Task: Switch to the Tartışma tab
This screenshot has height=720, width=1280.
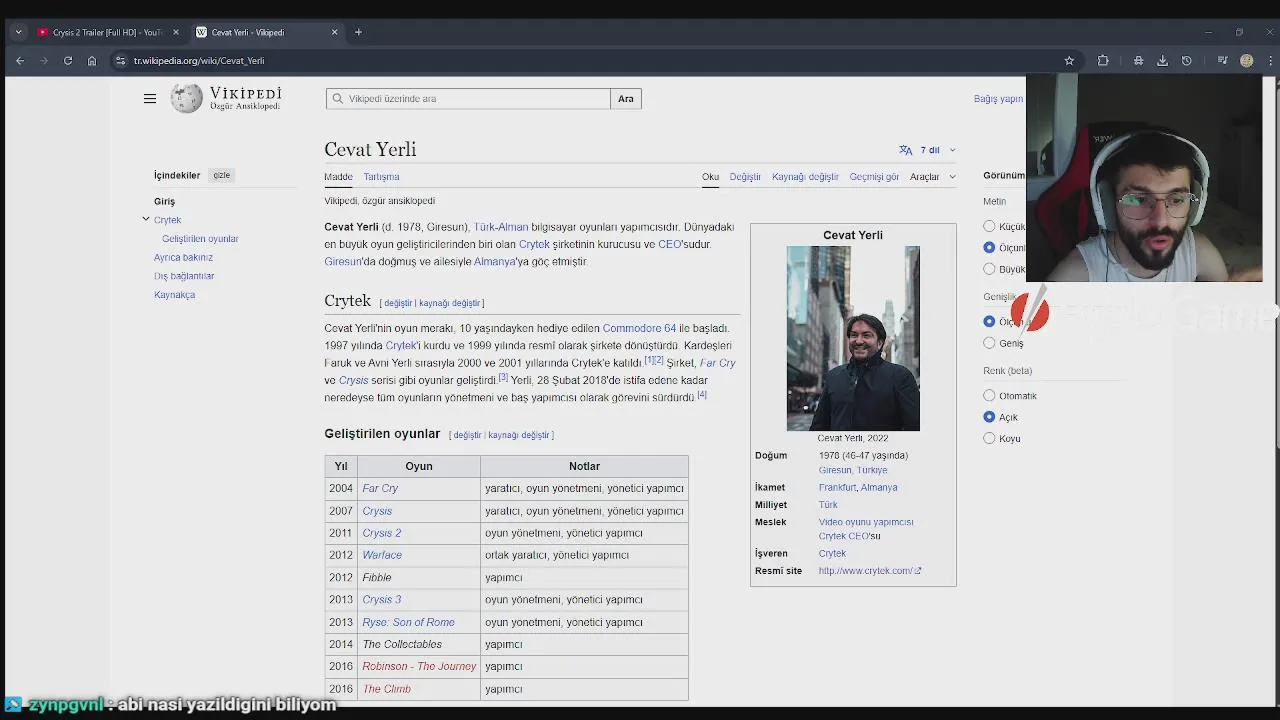Action: tap(381, 177)
